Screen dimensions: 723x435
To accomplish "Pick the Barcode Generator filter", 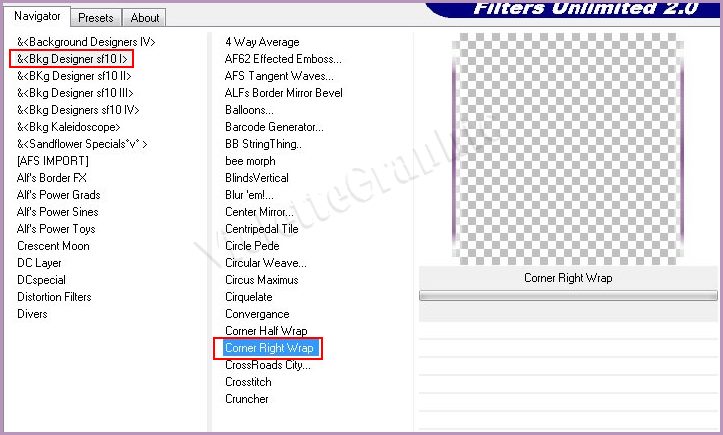I will tap(274, 127).
